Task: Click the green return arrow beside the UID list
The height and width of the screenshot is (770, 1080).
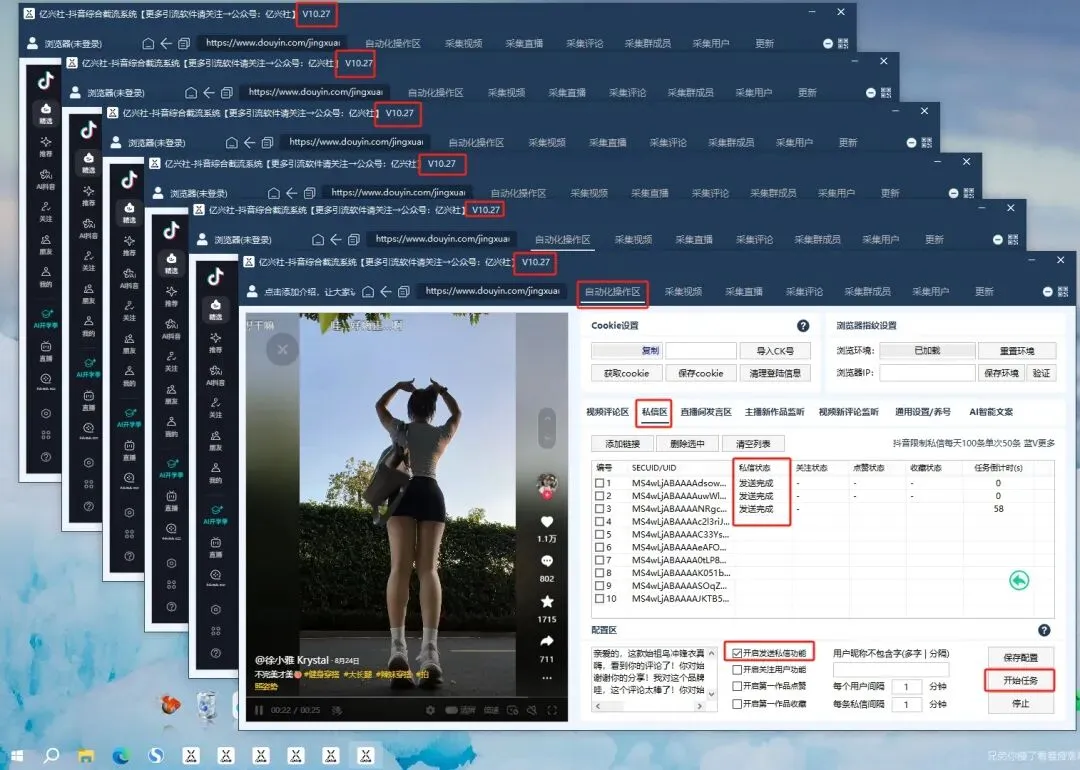Action: point(1019,581)
